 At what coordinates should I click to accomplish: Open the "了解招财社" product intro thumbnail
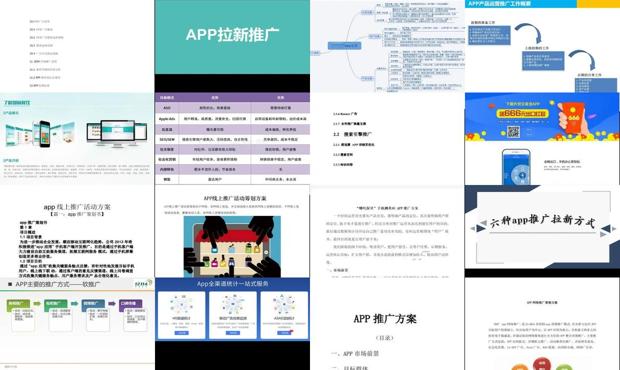(77, 138)
